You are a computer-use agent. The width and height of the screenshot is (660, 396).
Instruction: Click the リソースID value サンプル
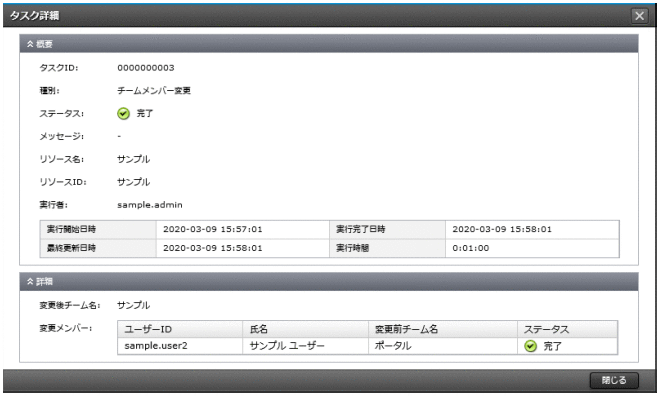click(133, 182)
